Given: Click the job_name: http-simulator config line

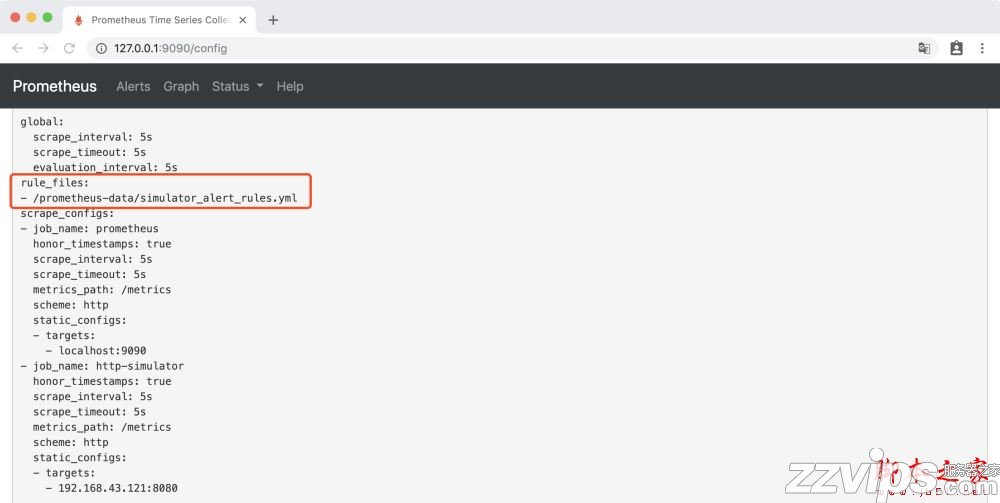Looking at the screenshot, I should point(102,366).
